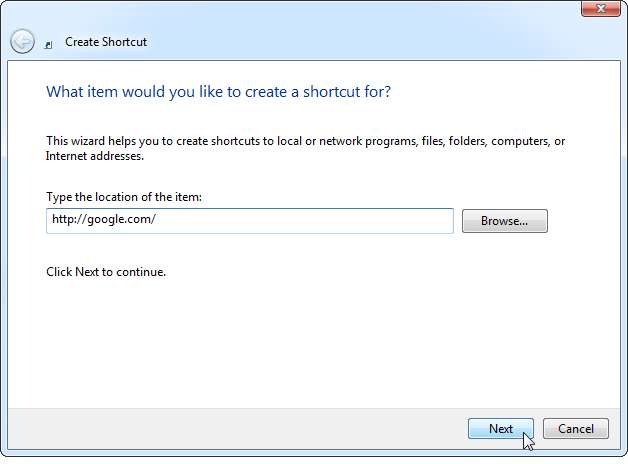628x464 pixels.
Task: Click the "Internet addresses." line of the description
Action: [x=95, y=156]
